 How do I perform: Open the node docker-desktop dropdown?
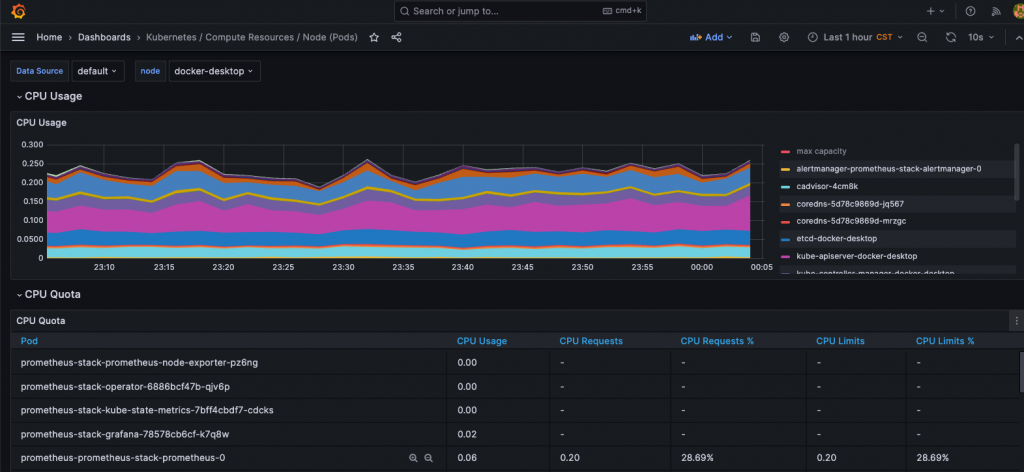coord(215,71)
